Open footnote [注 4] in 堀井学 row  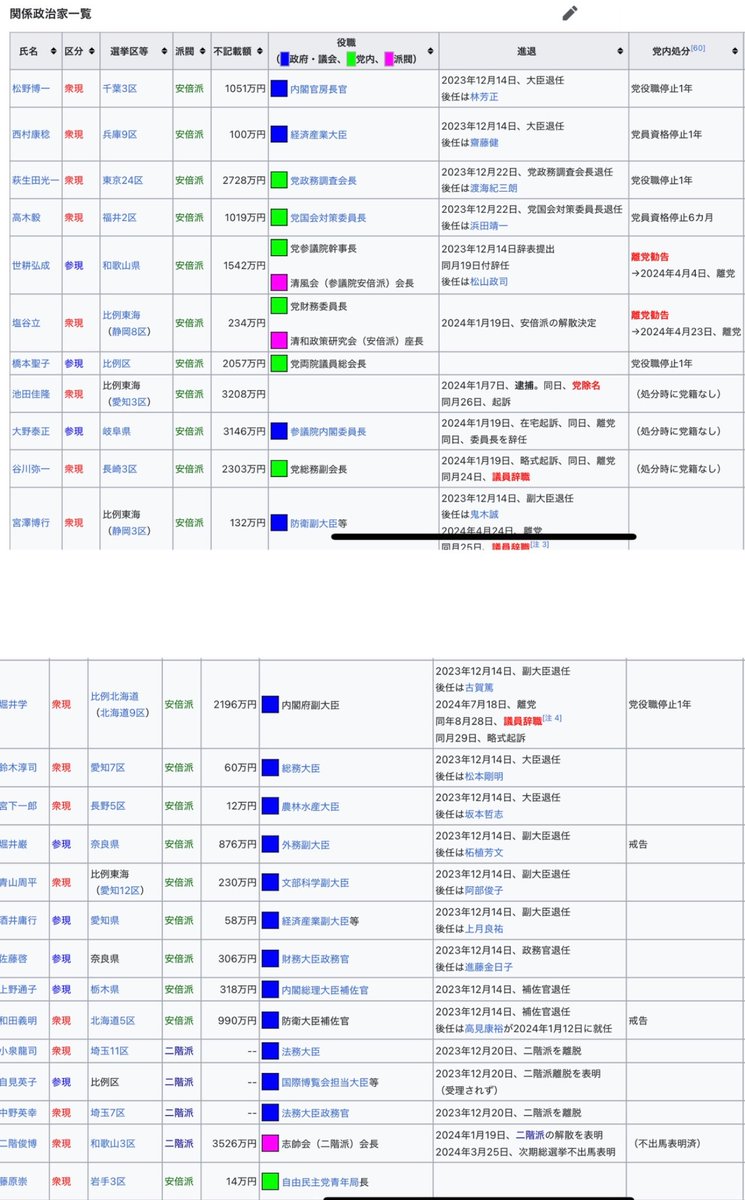(x=552, y=718)
